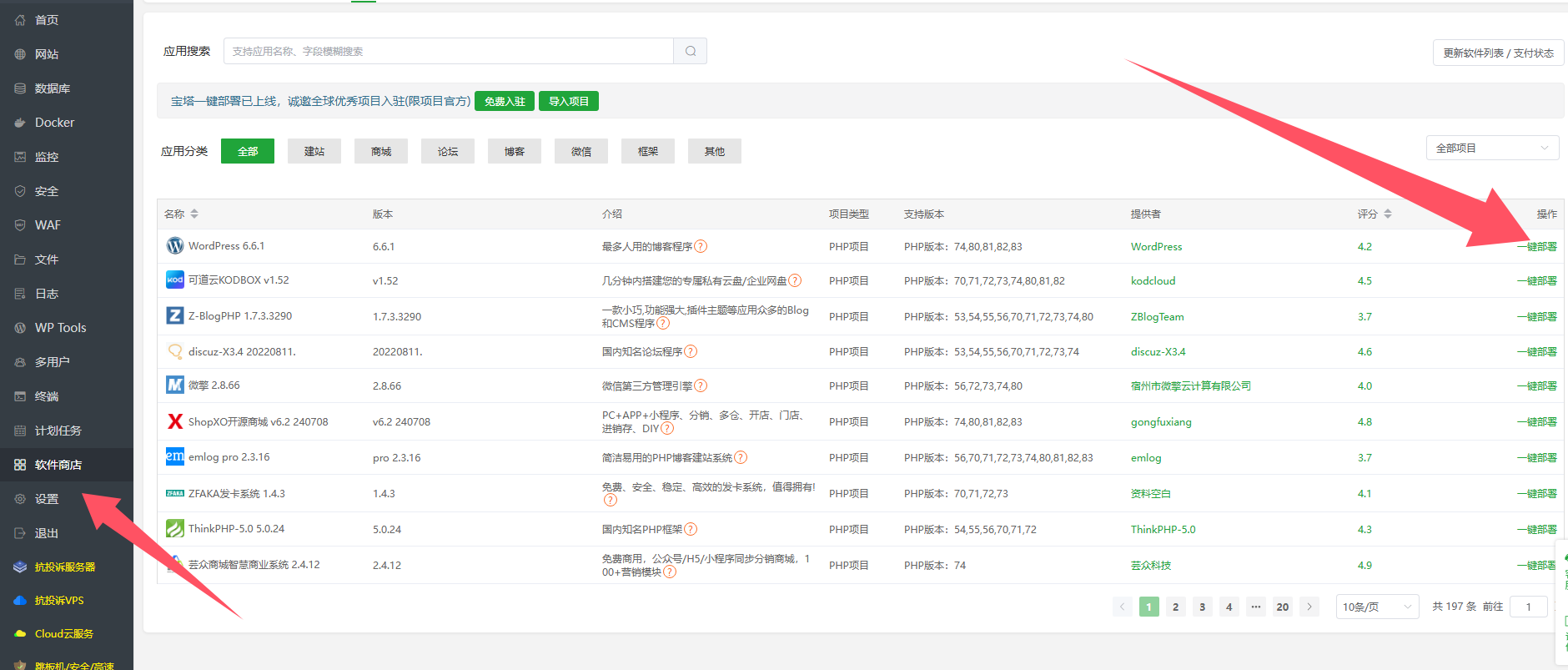Go to page 2

(1175, 607)
